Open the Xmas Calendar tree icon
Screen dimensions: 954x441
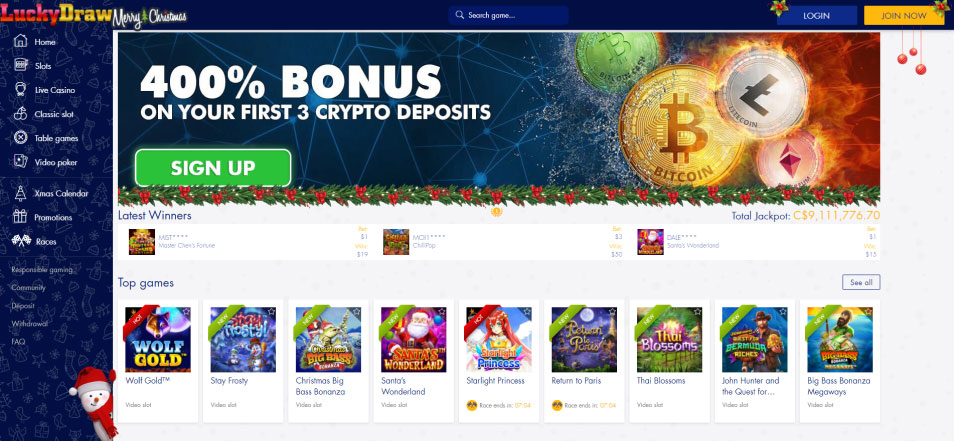[x=21, y=193]
